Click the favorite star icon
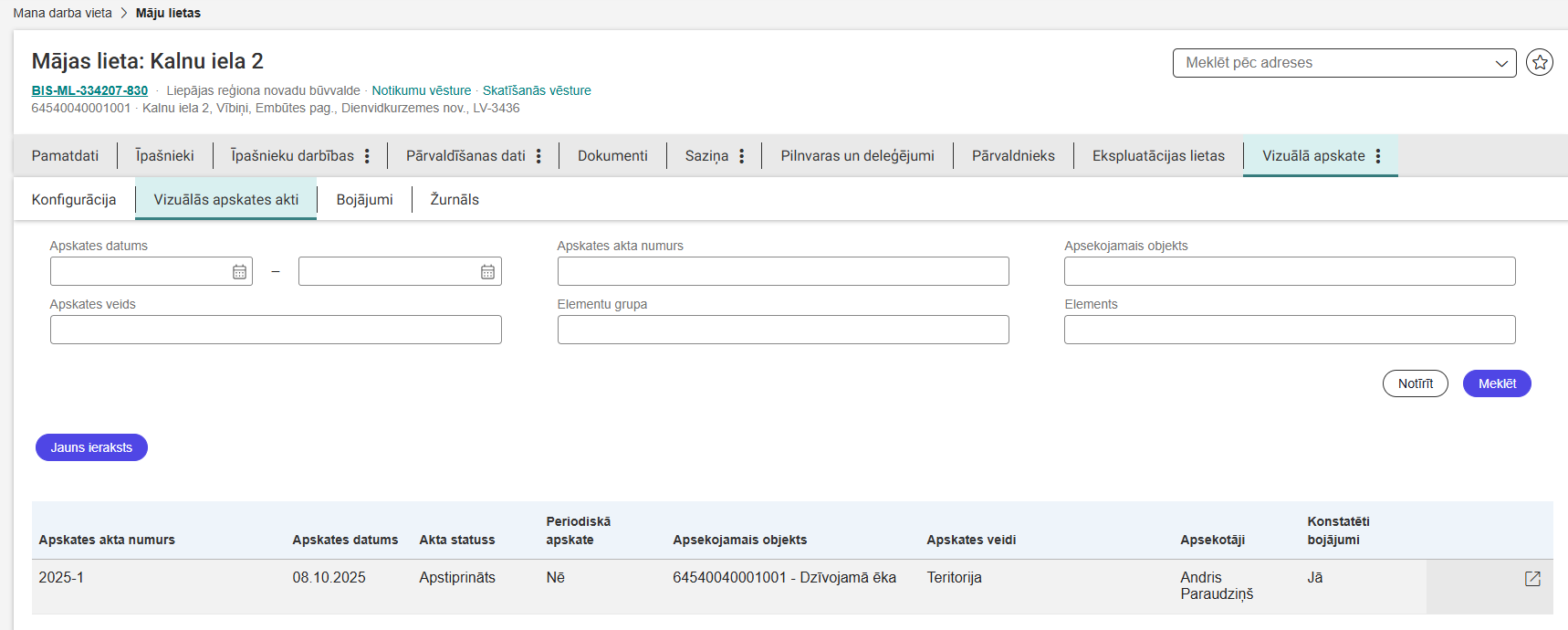The image size is (1568, 630). point(1540,62)
